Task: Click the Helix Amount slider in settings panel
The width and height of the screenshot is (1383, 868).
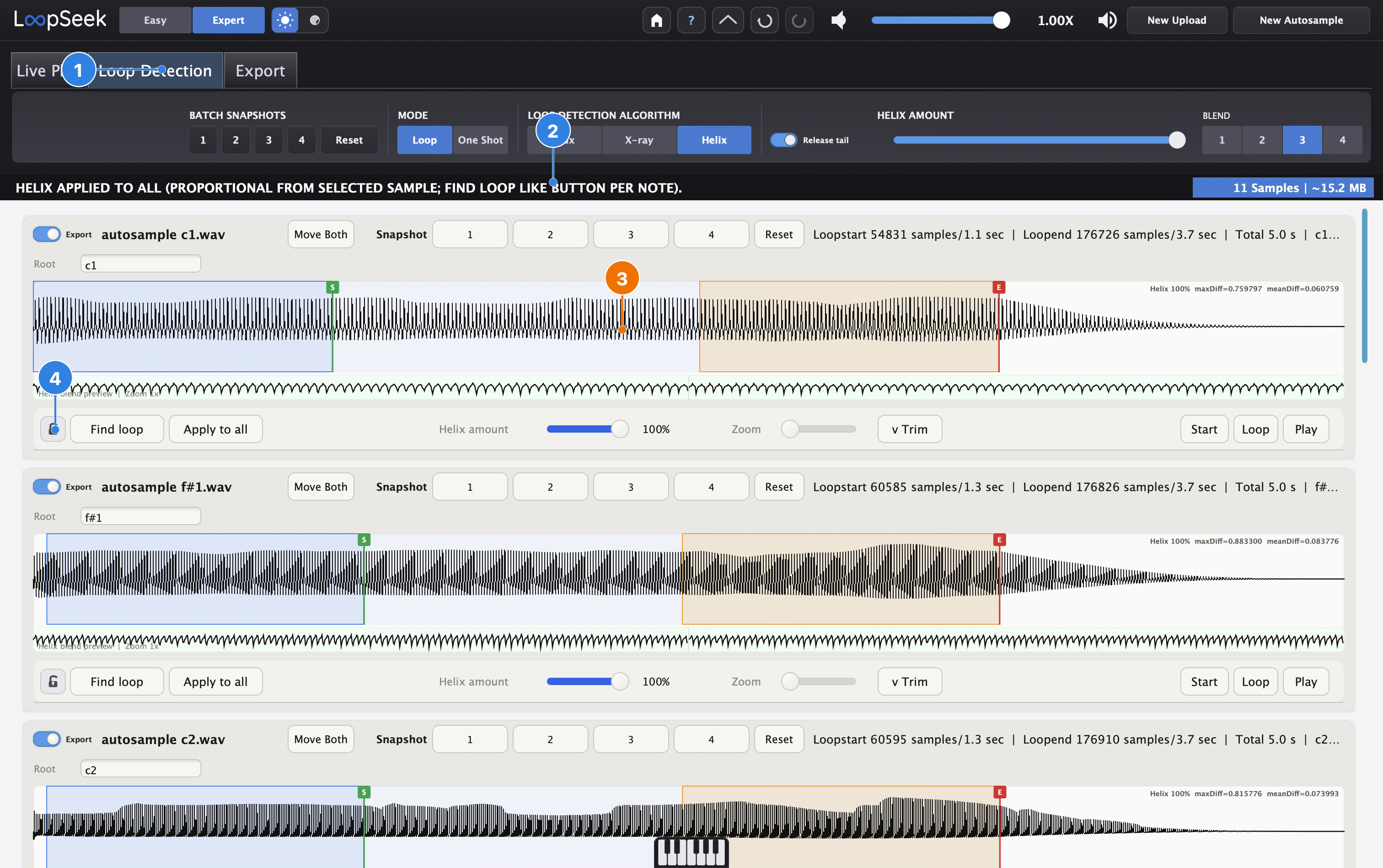Action: 1039,140
